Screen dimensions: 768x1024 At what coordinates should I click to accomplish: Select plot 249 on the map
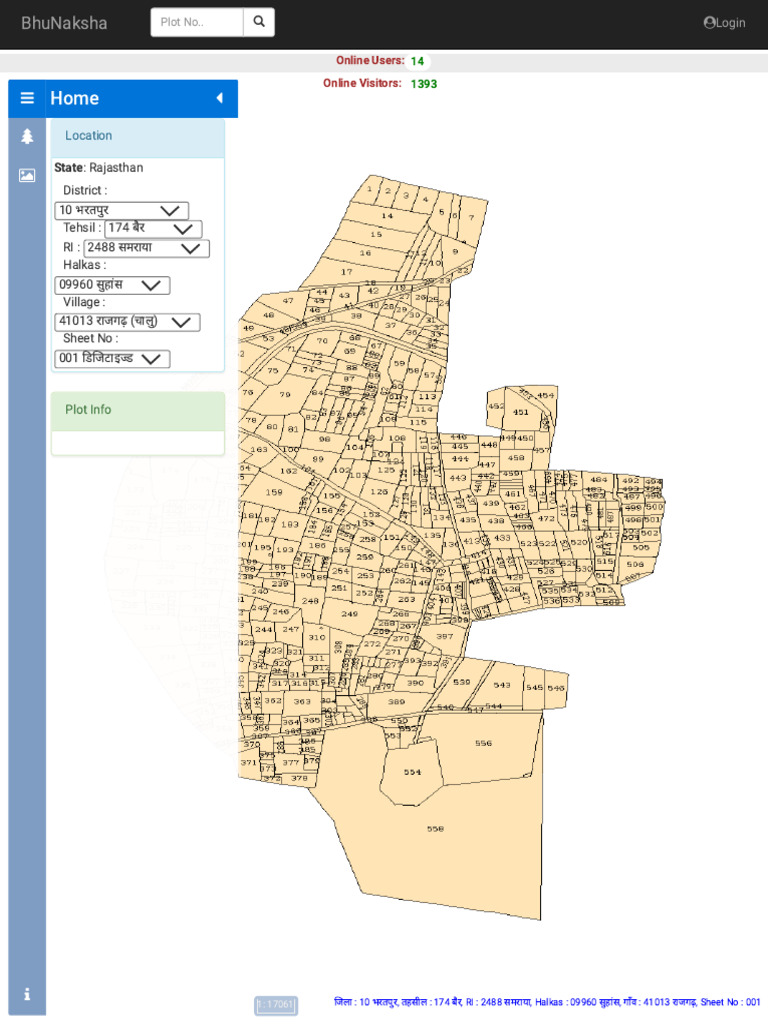point(349,614)
